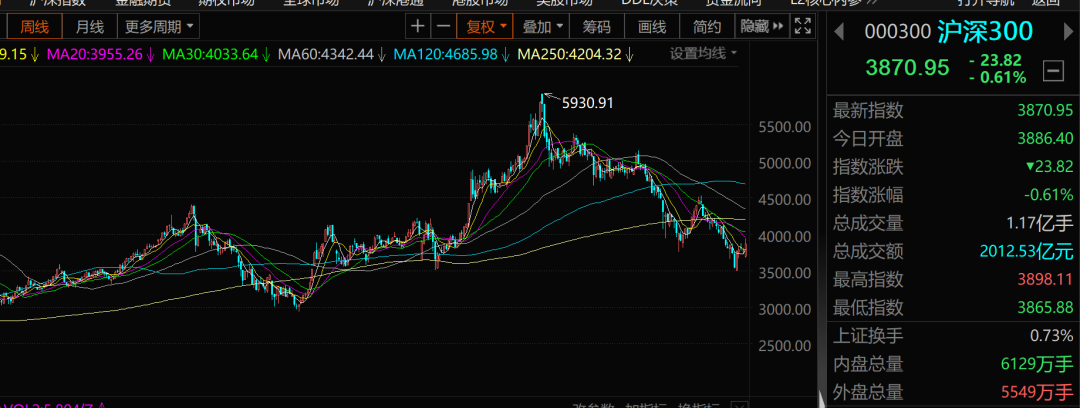This screenshot has width=1080, height=408.
Task: Click the 3000.00 price axis label
Action: (x=784, y=309)
